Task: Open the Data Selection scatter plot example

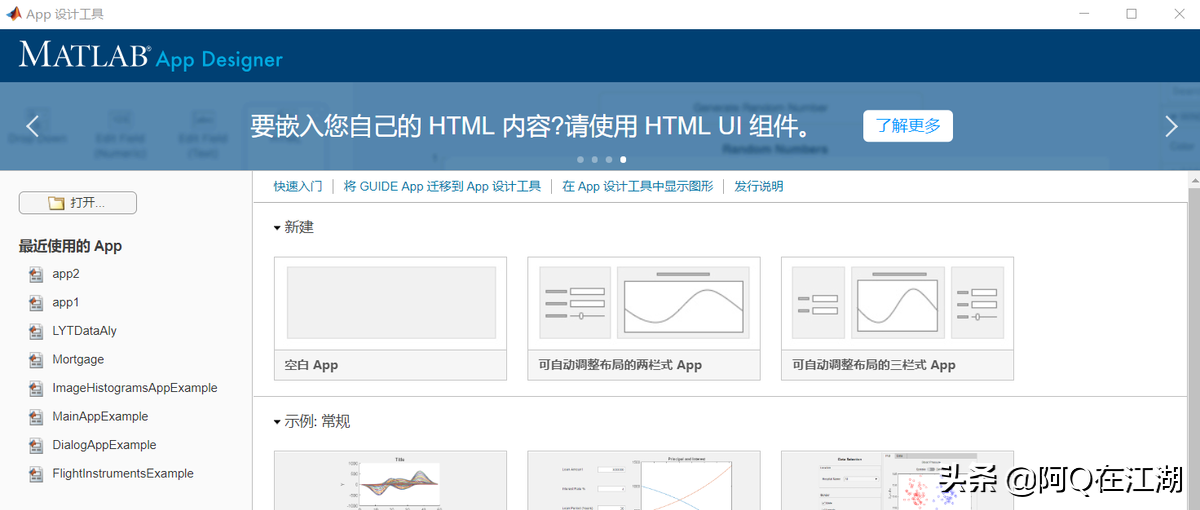Action: [x=897, y=480]
